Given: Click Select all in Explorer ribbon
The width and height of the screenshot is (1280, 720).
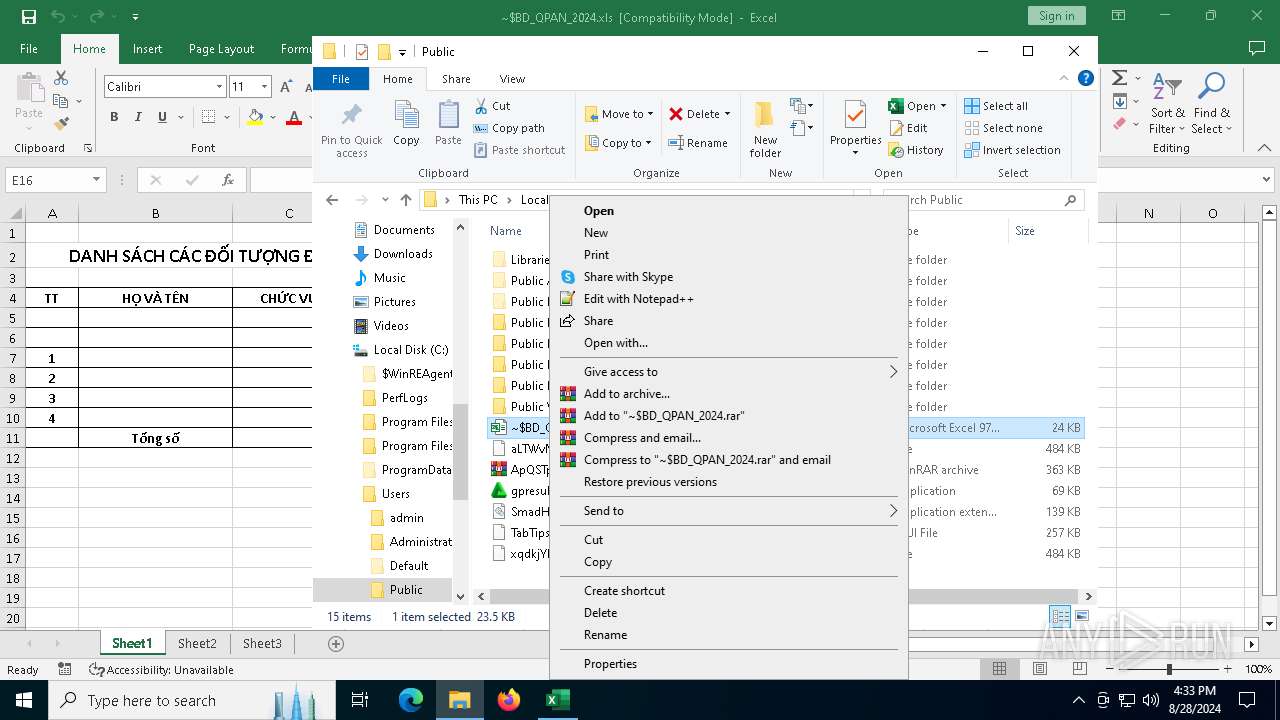Looking at the screenshot, I should pos(996,106).
